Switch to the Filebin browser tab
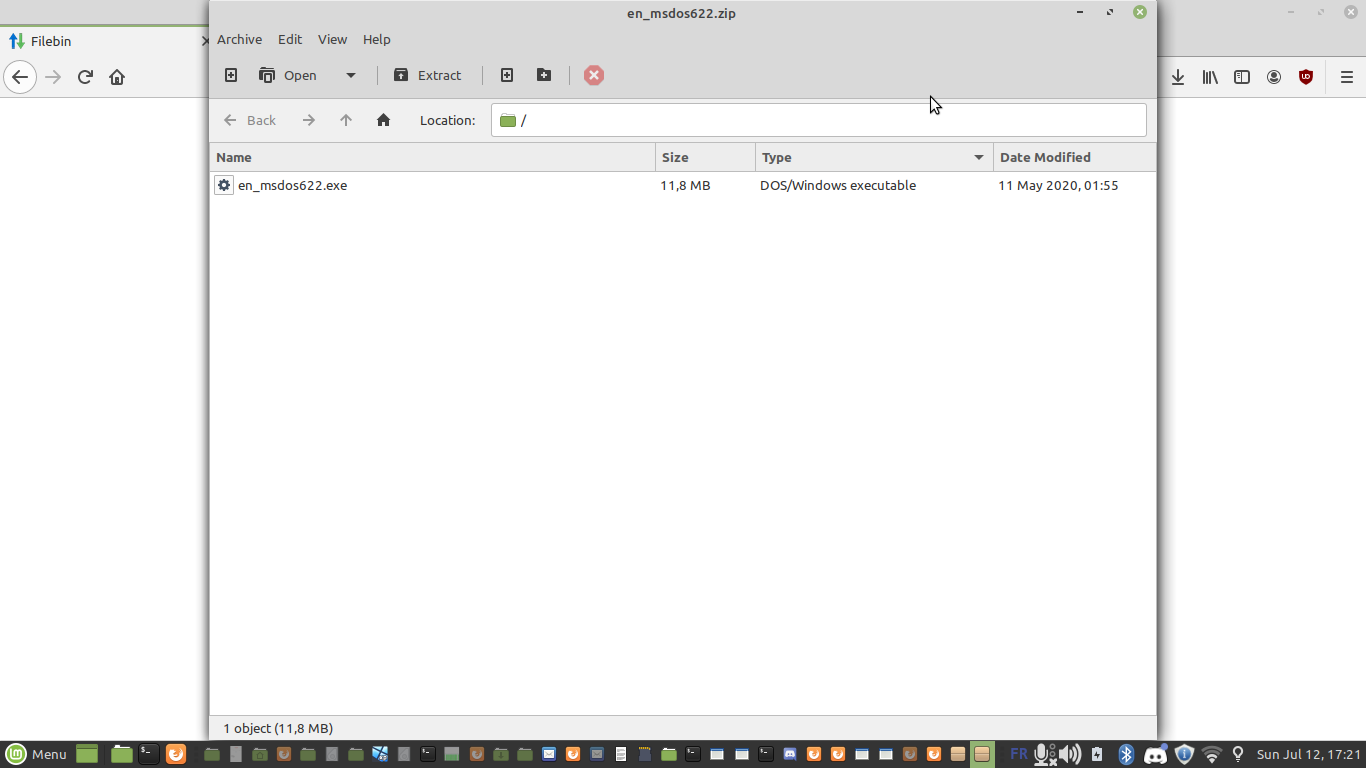Screen dimensions: 1366x768 pyautogui.click(x=104, y=41)
